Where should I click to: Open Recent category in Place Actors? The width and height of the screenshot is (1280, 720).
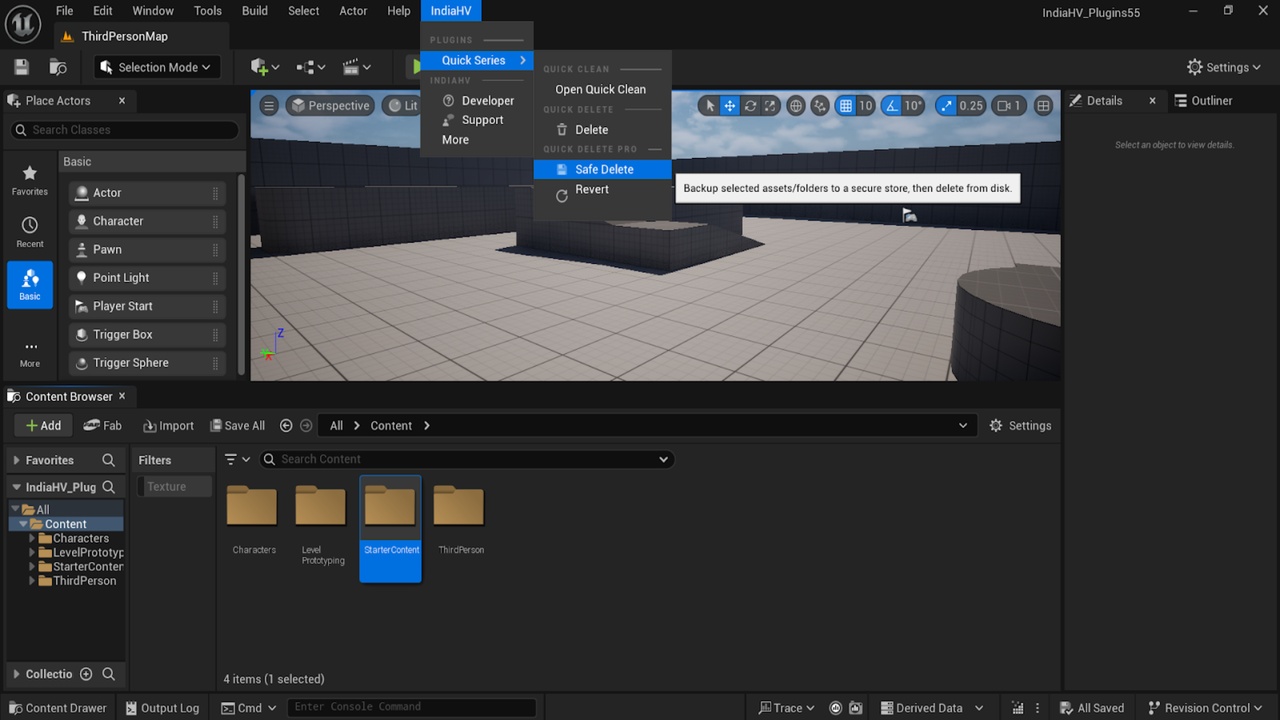(x=30, y=232)
